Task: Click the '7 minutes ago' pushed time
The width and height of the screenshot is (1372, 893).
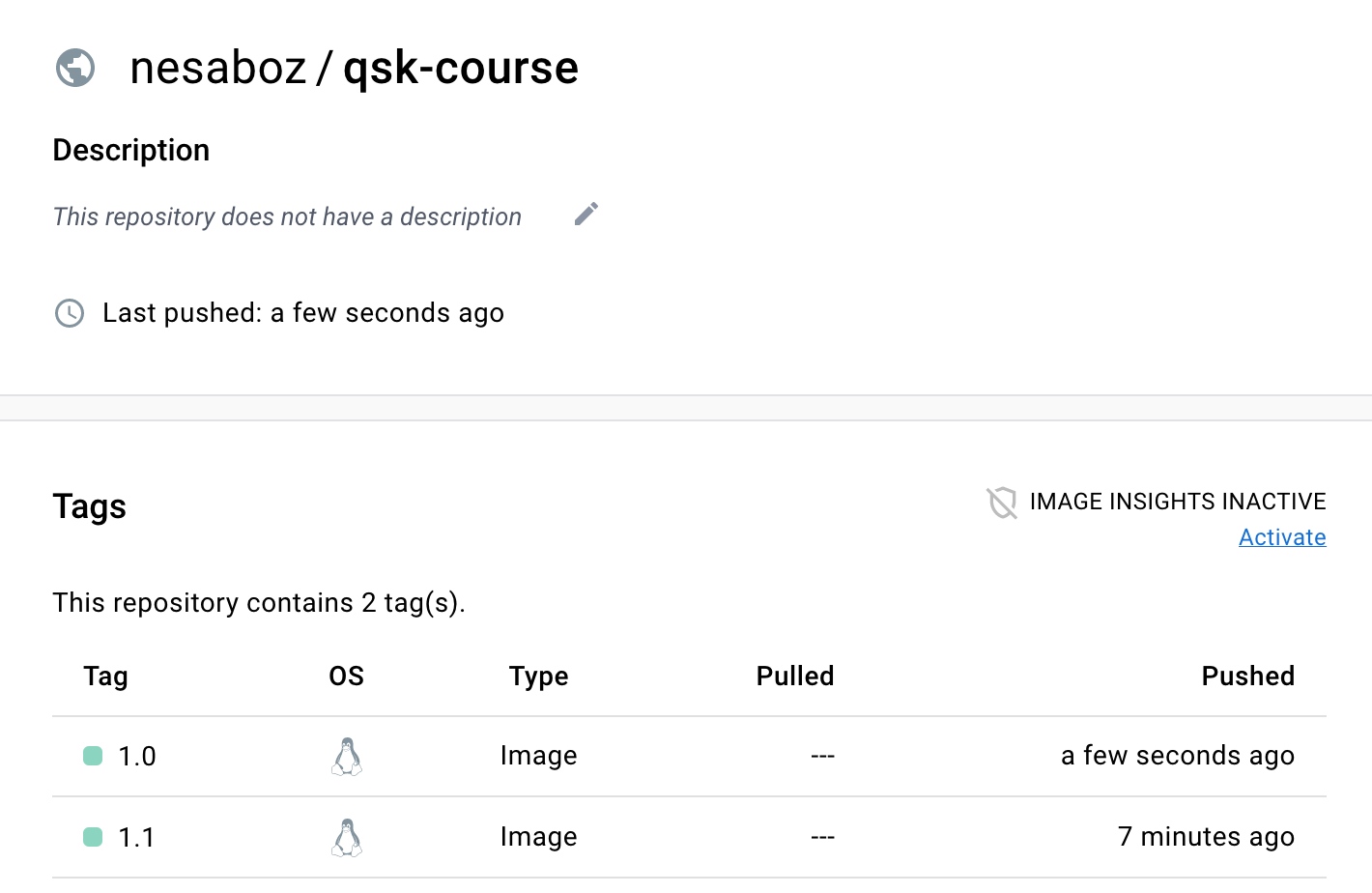Action: [1206, 837]
